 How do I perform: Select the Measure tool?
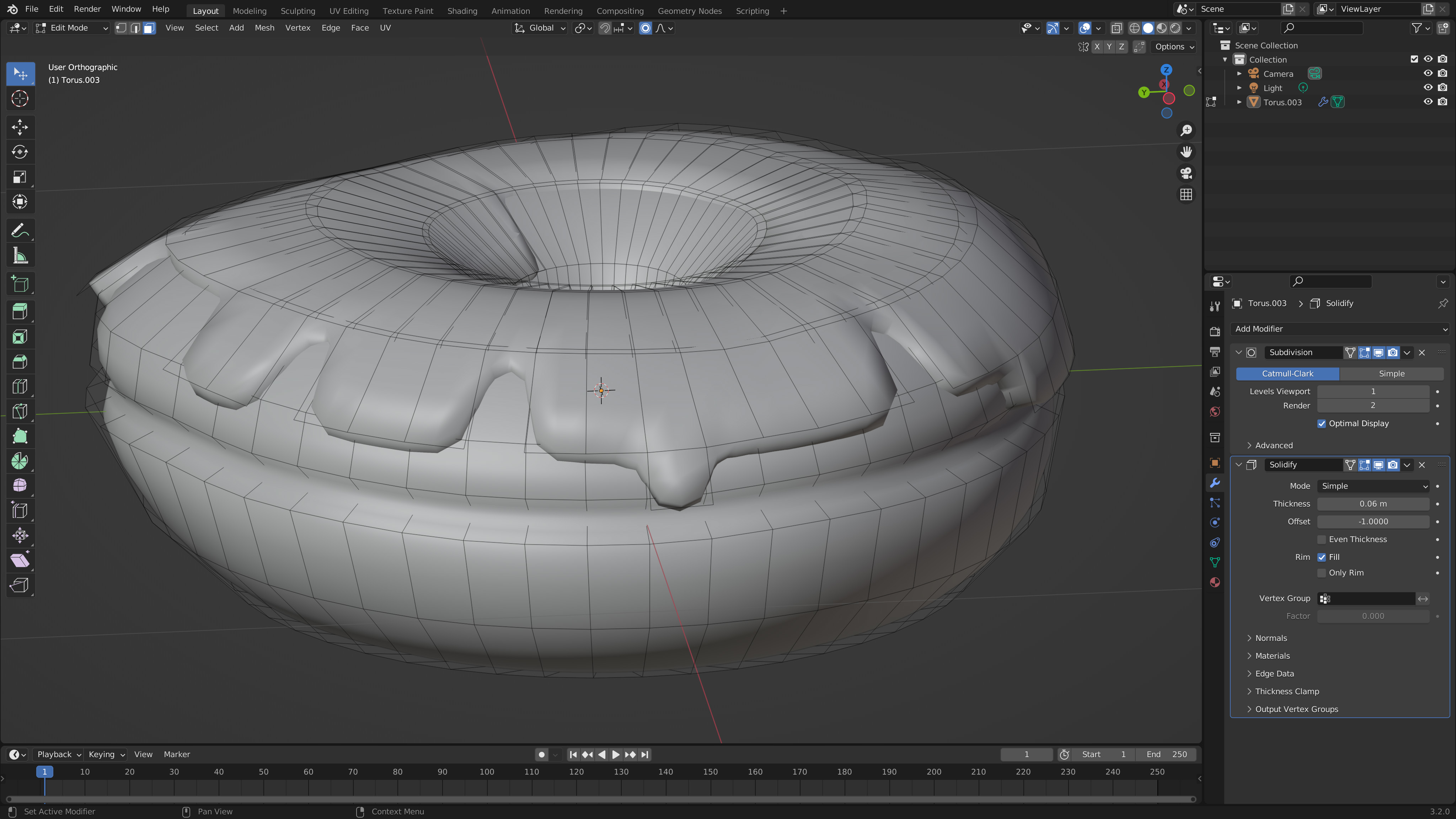(x=20, y=256)
